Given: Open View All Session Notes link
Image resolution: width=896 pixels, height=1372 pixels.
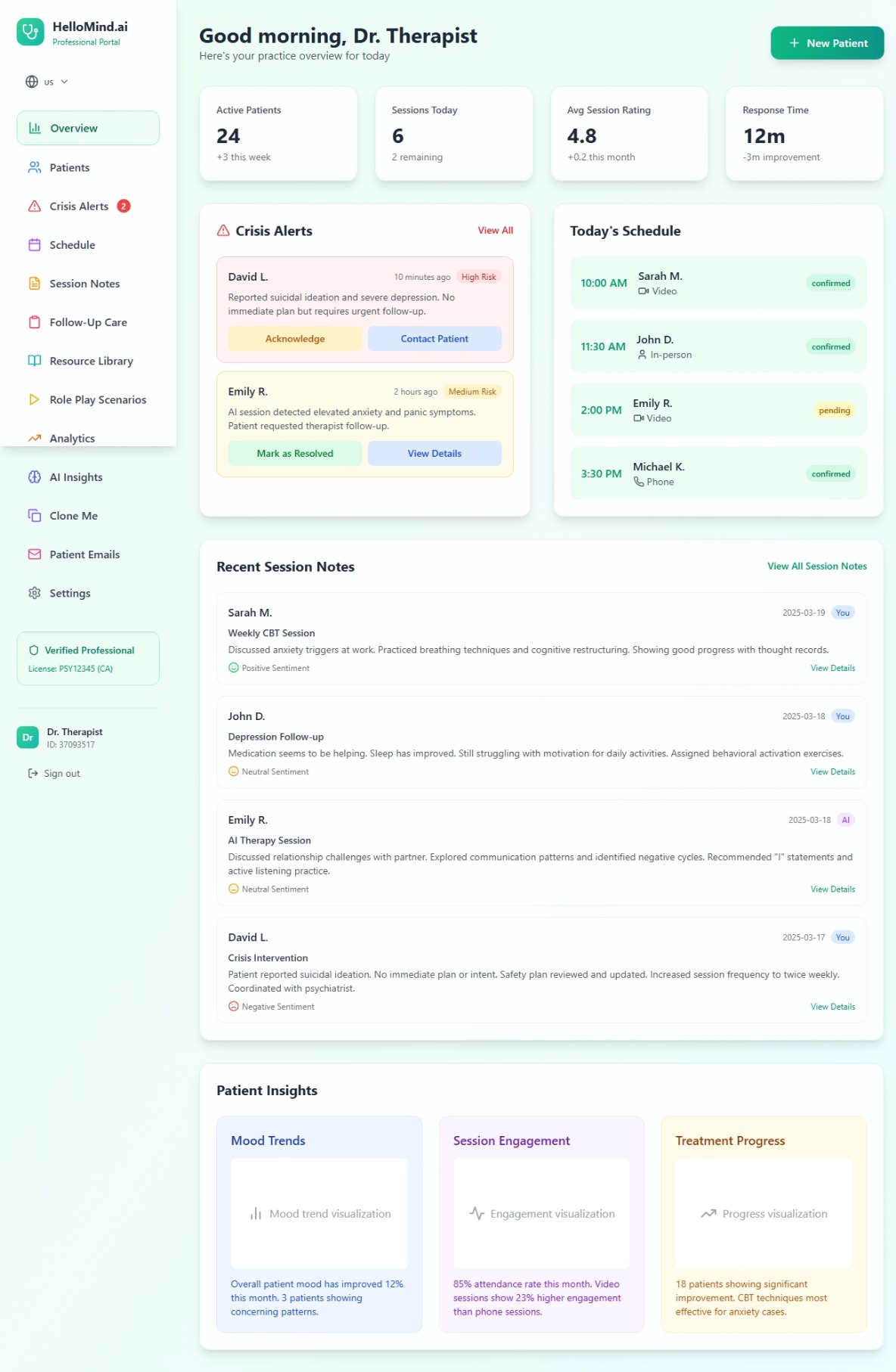Looking at the screenshot, I should tap(817, 566).
